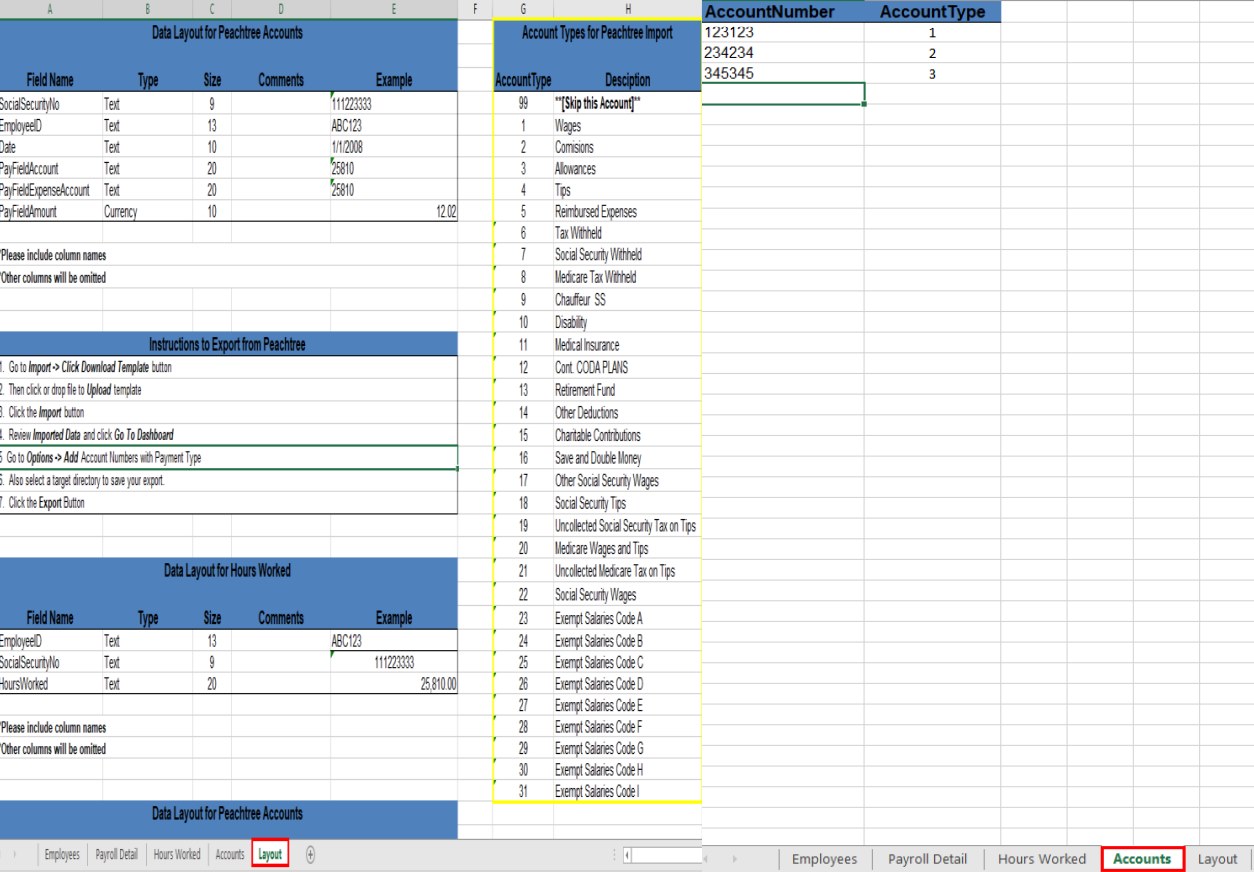Select the Options Add Account Numbers instruction
Viewport: 1254px width, 872px height.
(228, 457)
